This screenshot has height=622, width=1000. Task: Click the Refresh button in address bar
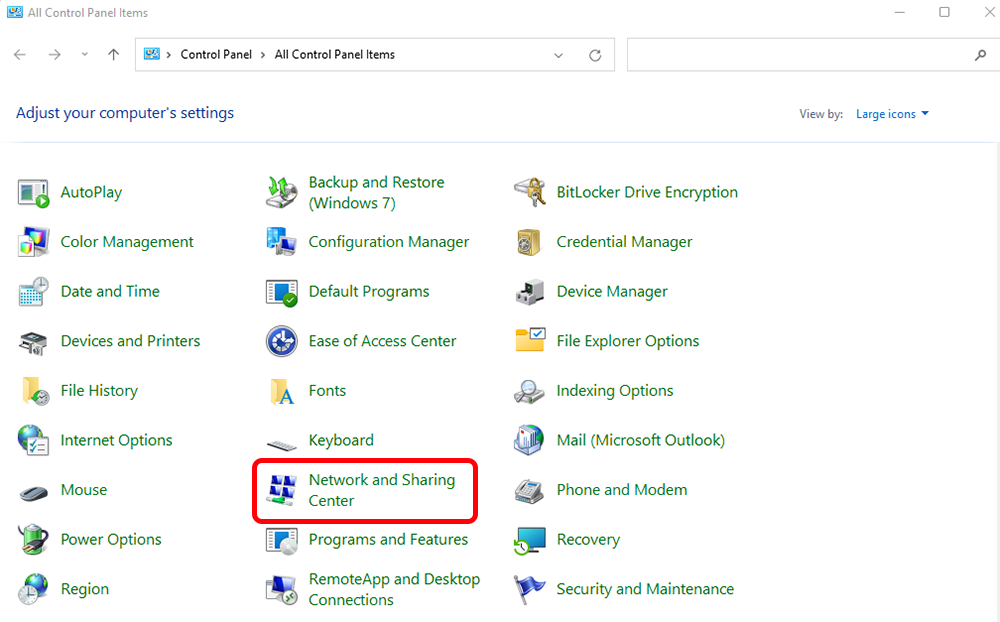pyautogui.click(x=595, y=55)
